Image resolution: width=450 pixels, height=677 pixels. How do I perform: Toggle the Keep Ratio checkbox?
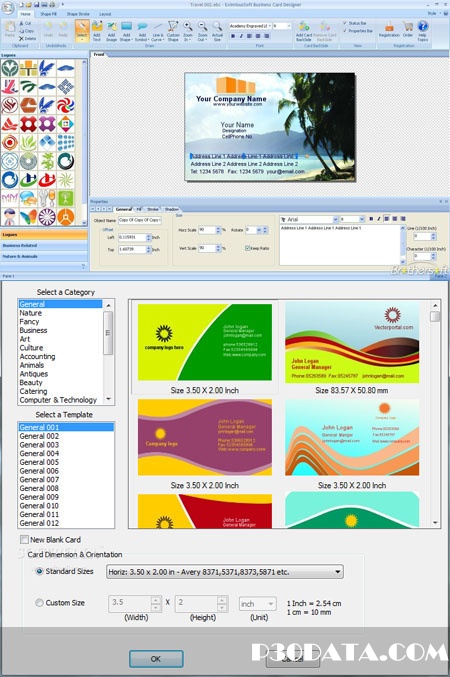click(x=247, y=248)
